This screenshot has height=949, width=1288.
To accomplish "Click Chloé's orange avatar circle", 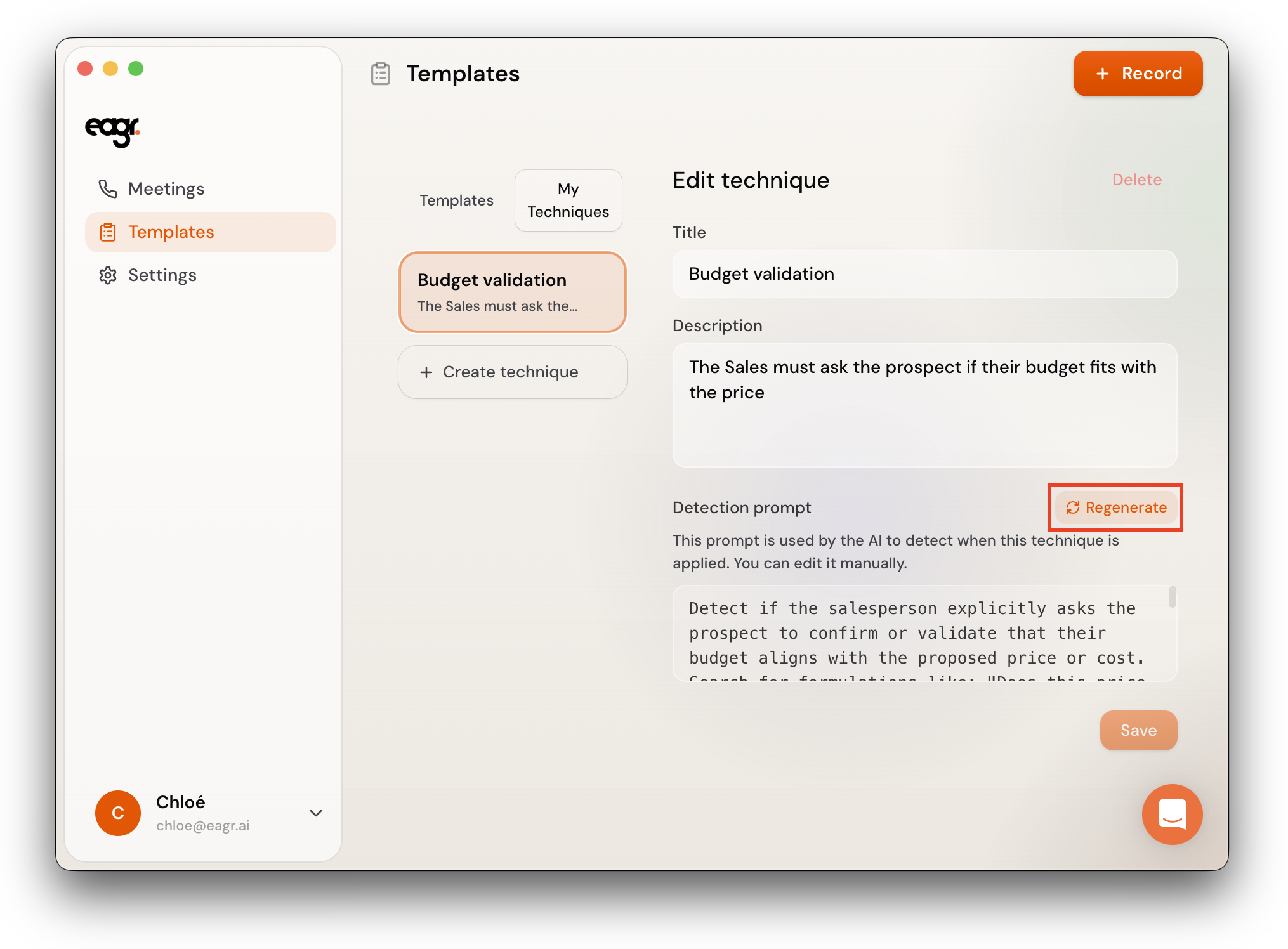I will pos(118,813).
